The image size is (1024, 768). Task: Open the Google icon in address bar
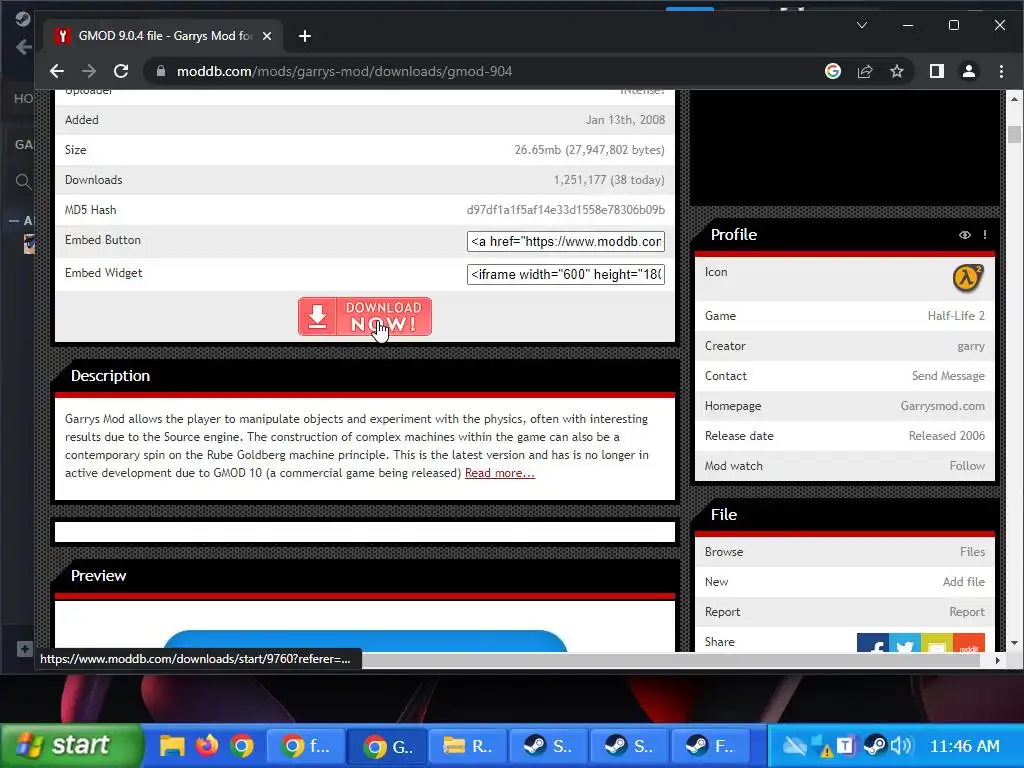point(833,71)
